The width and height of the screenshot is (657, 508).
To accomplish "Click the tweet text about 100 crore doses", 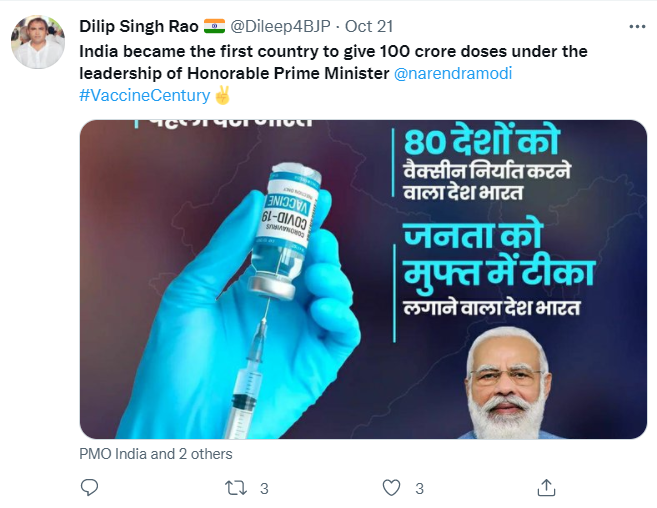I will (x=332, y=51).
